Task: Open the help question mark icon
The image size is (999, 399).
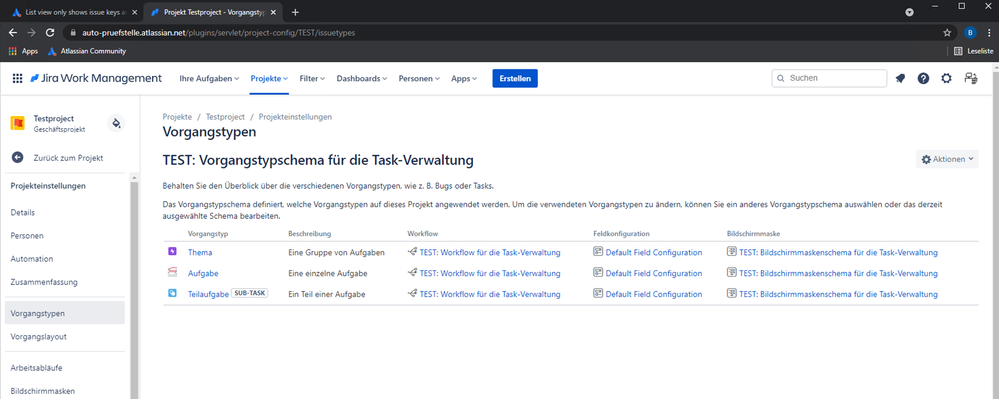Action: pyautogui.click(x=923, y=78)
